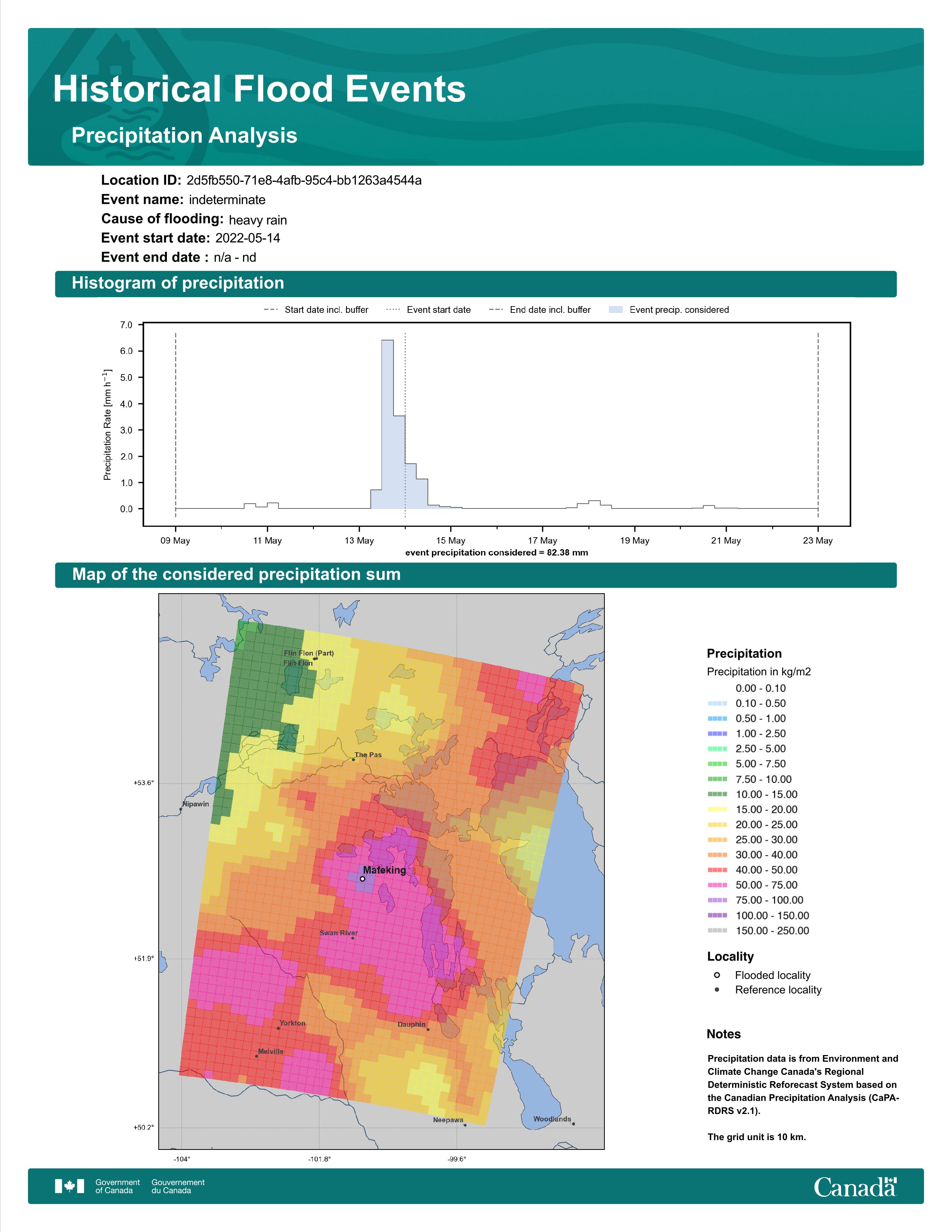The width and height of the screenshot is (952, 1232).
Task: Select the 2.50 - 5.00 precipitation legend swatch
Action: pyautogui.click(x=718, y=749)
